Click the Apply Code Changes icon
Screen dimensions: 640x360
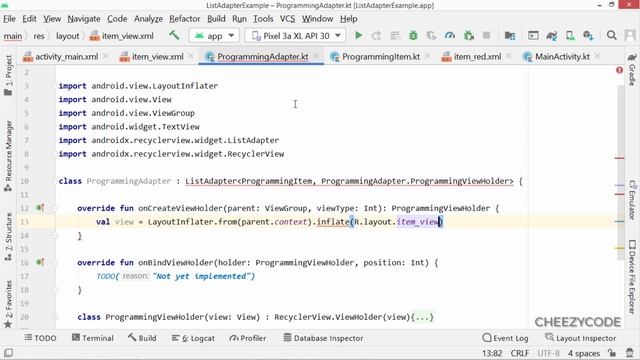(x=395, y=36)
